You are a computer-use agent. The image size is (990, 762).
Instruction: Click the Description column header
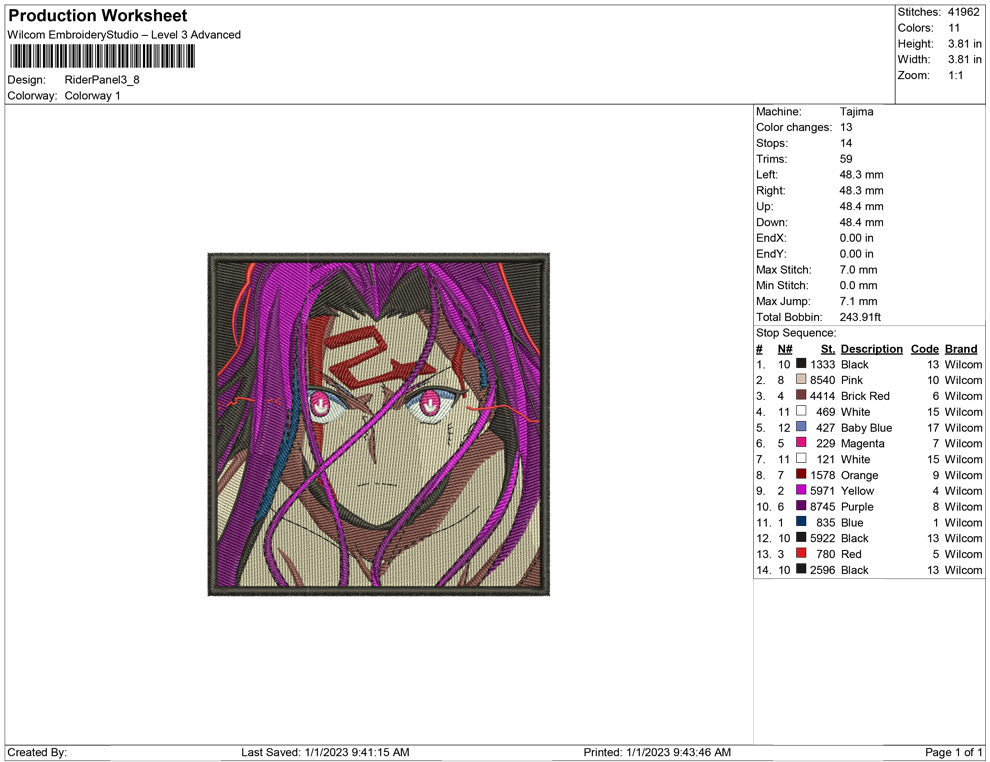point(871,349)
